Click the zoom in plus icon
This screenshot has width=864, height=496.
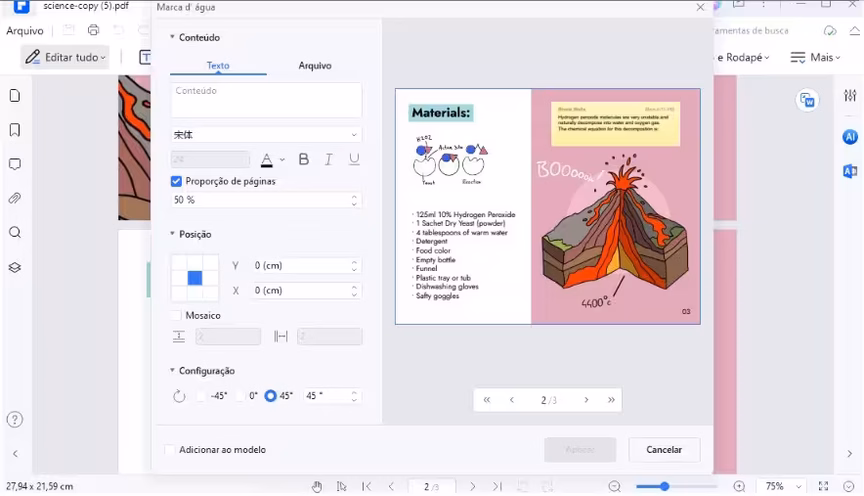point(739,487)
